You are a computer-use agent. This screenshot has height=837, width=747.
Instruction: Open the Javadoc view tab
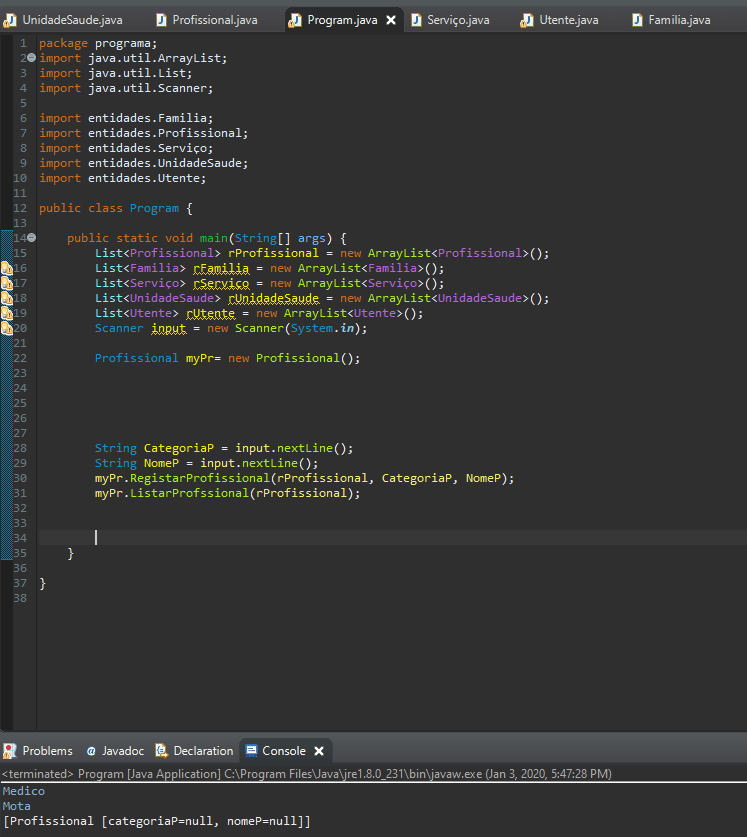[x=115, y=751]
